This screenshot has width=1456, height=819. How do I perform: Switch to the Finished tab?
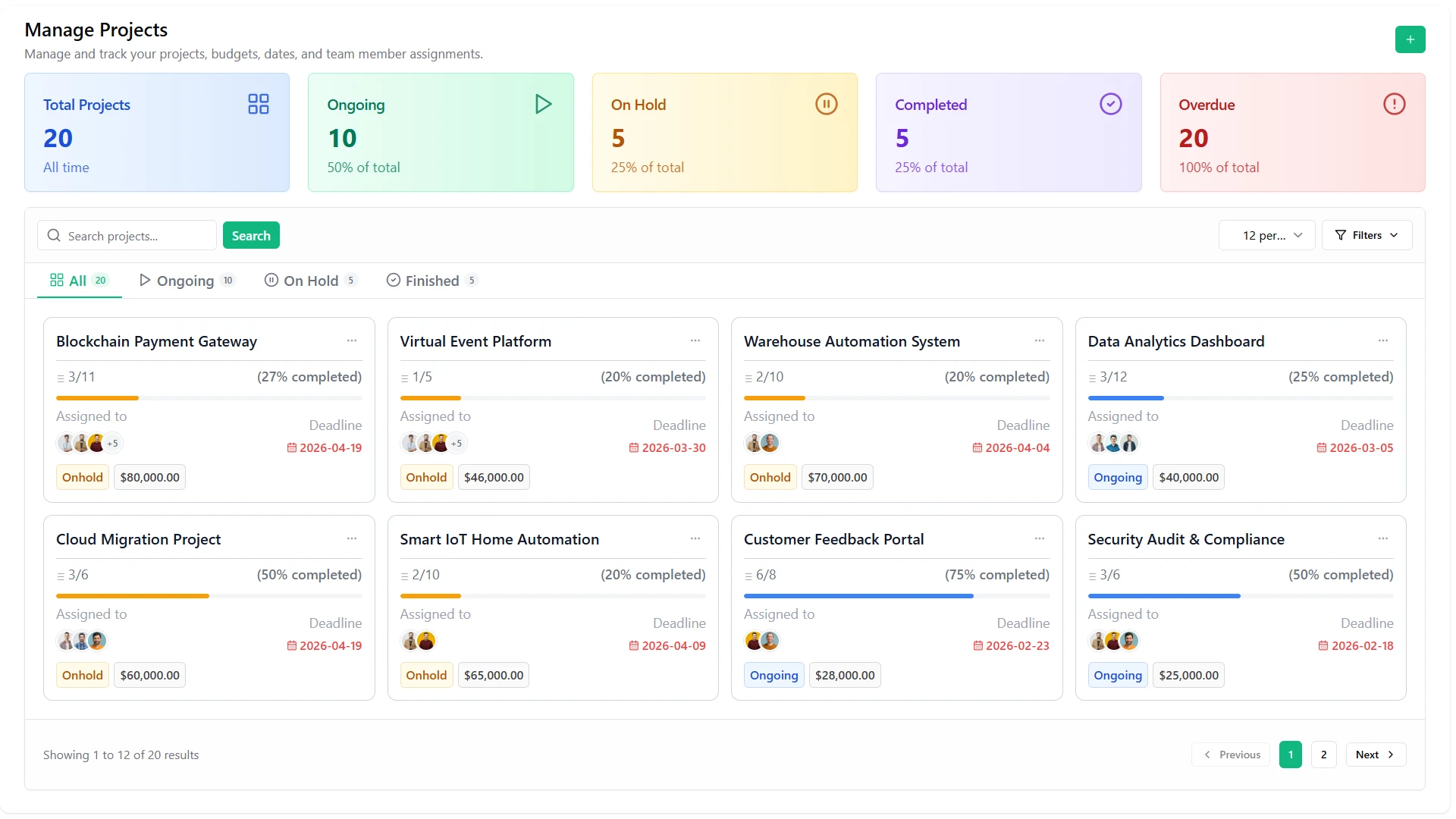coord(432,281)
